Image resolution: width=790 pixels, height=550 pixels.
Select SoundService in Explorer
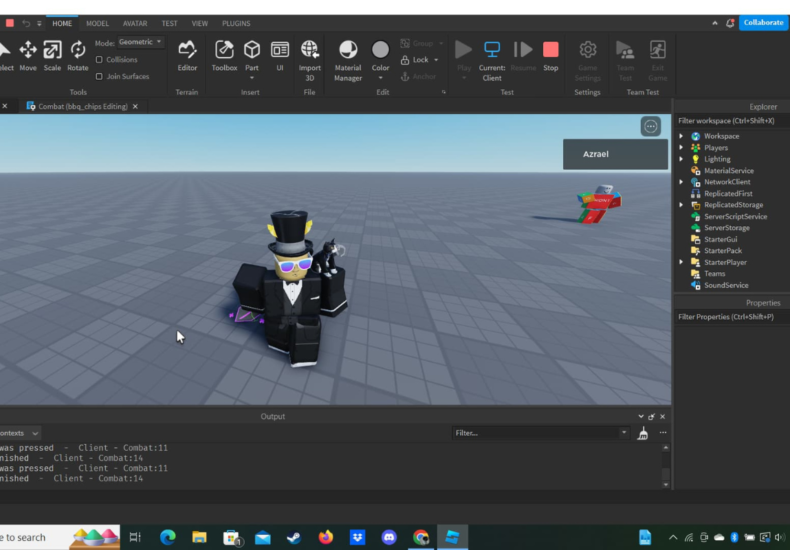coord(726,285)
